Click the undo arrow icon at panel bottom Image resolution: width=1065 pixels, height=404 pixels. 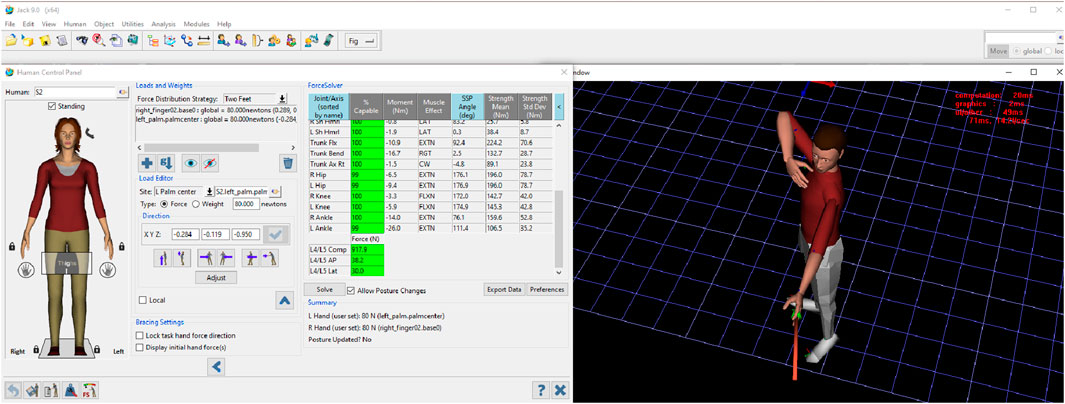[x=13, y=390]
